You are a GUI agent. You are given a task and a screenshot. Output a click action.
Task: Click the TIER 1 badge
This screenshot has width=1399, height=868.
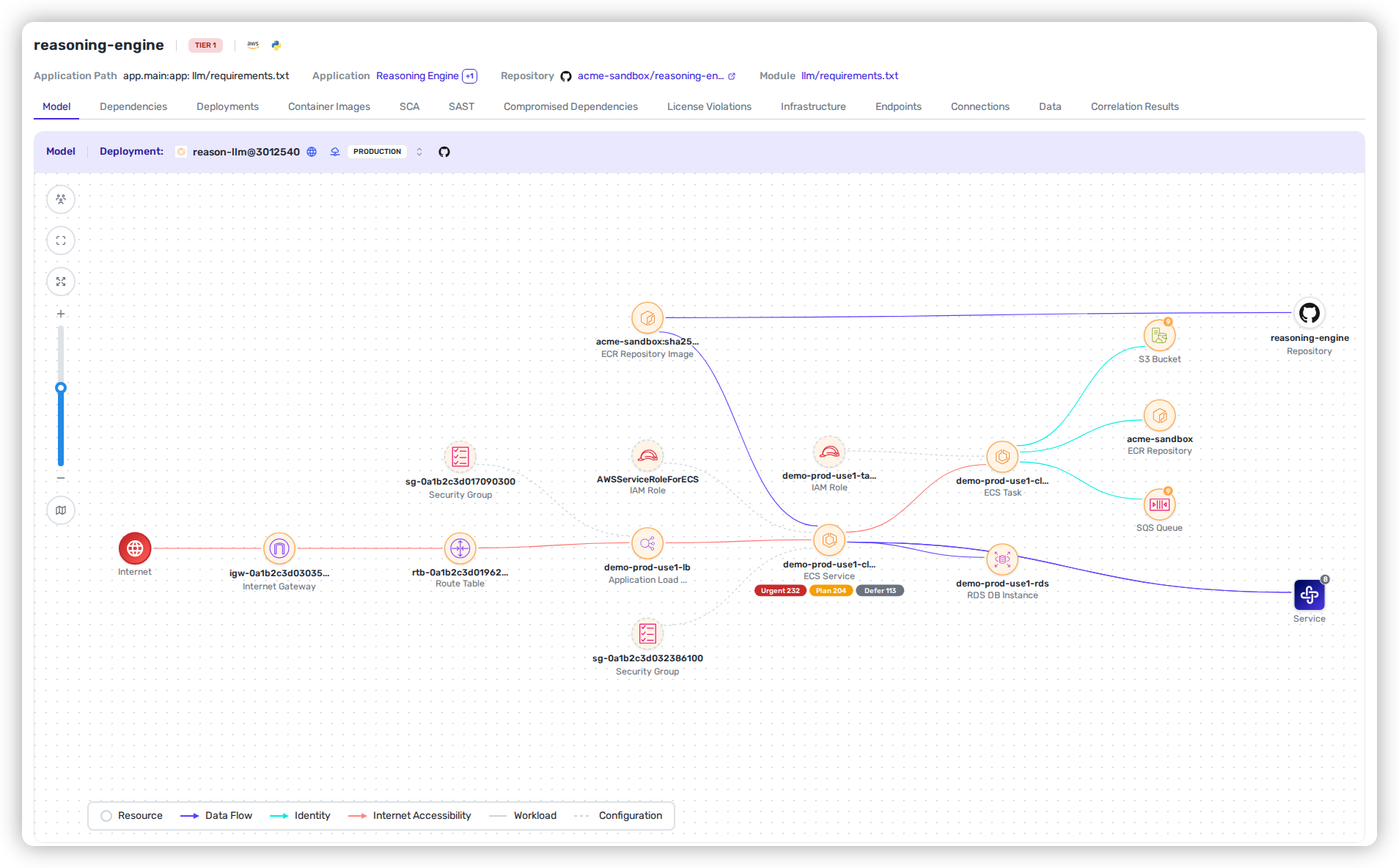pyautogui.click(x=205, y=45)
